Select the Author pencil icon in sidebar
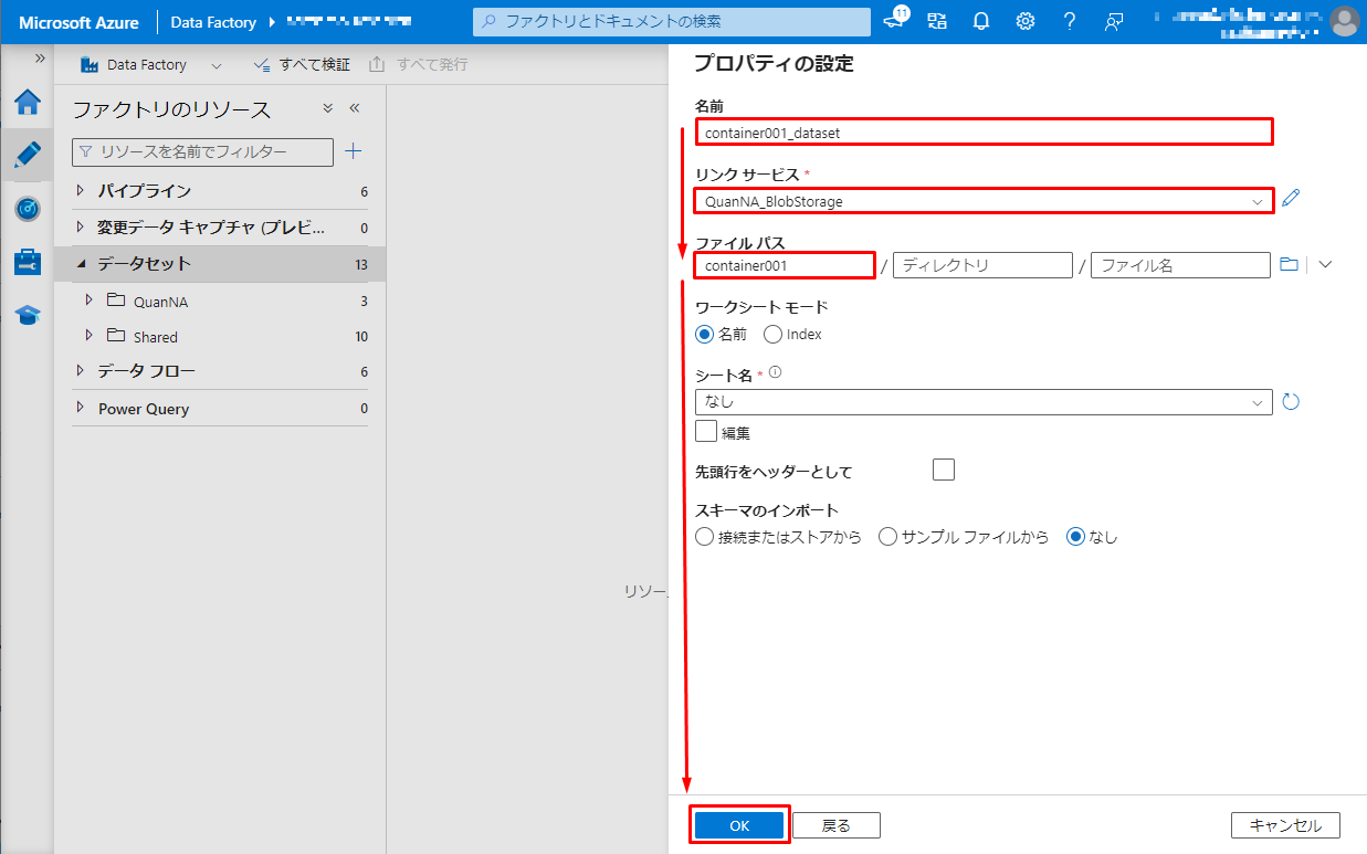This screenshot has width=1367, height=854. (27, 155)
